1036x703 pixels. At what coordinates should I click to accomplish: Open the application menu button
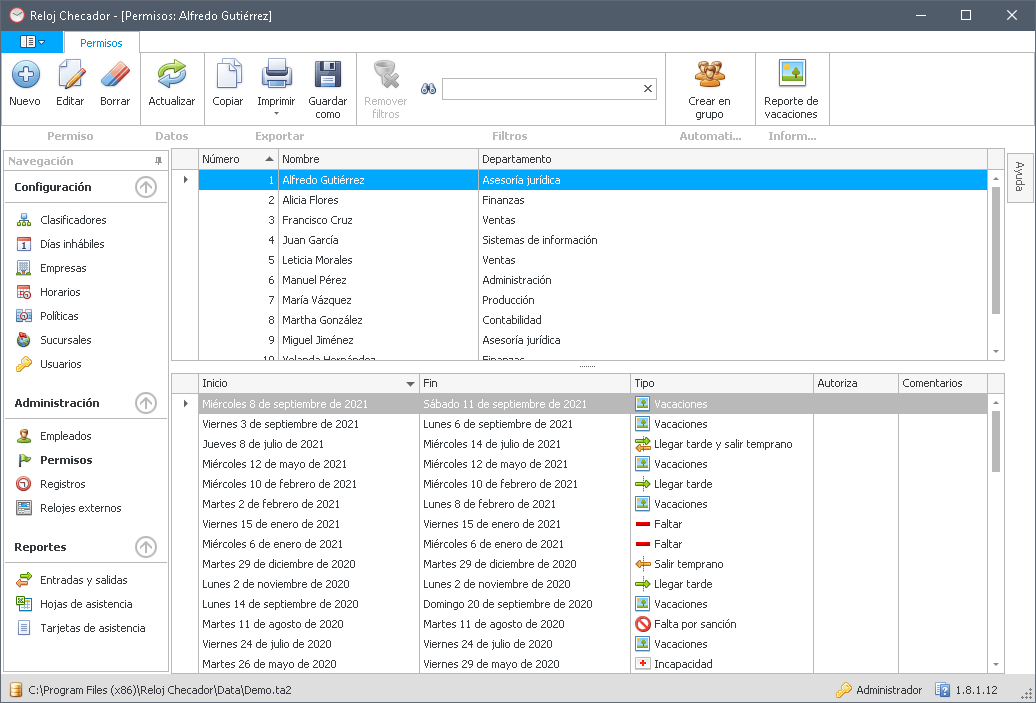(32, 42)
